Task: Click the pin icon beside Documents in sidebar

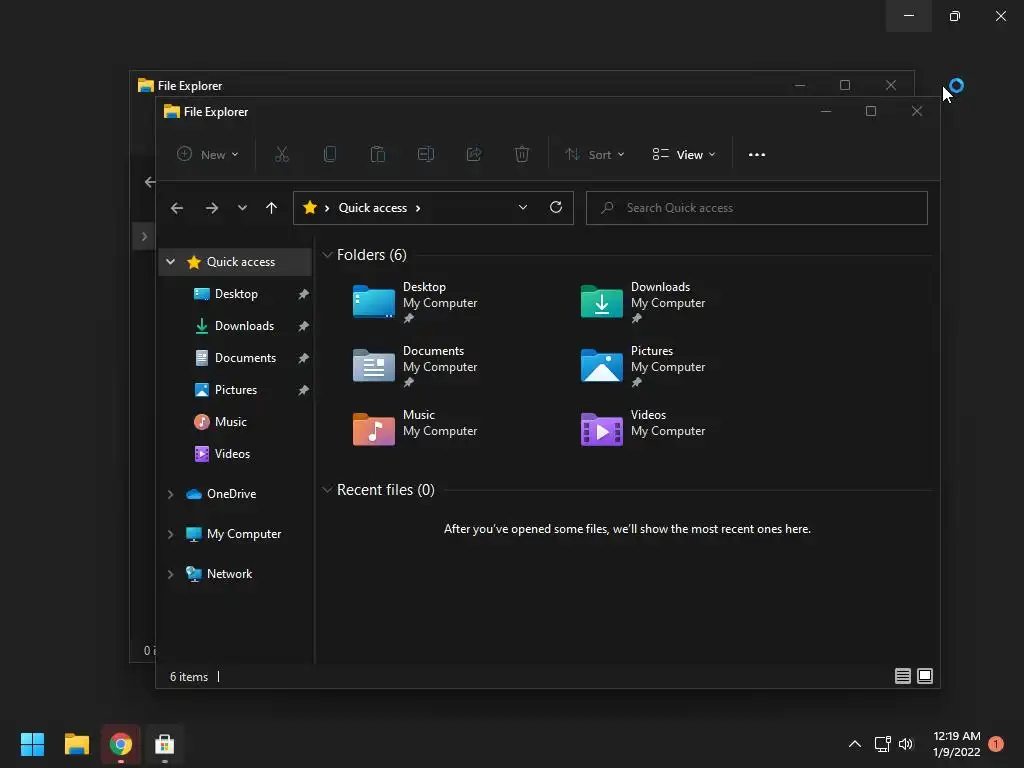Action: [303, 358]
